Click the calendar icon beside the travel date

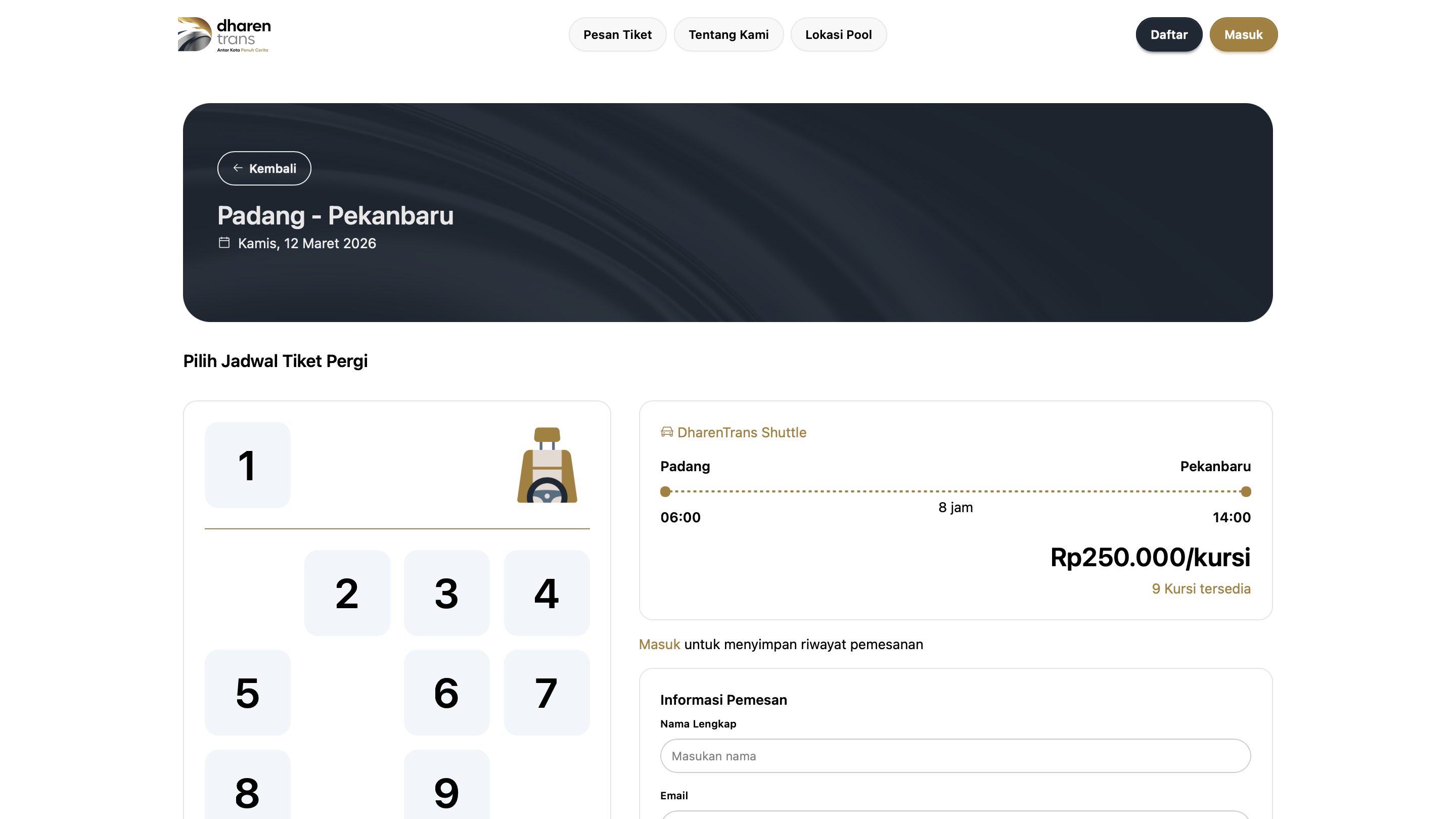tap(224, 242)
